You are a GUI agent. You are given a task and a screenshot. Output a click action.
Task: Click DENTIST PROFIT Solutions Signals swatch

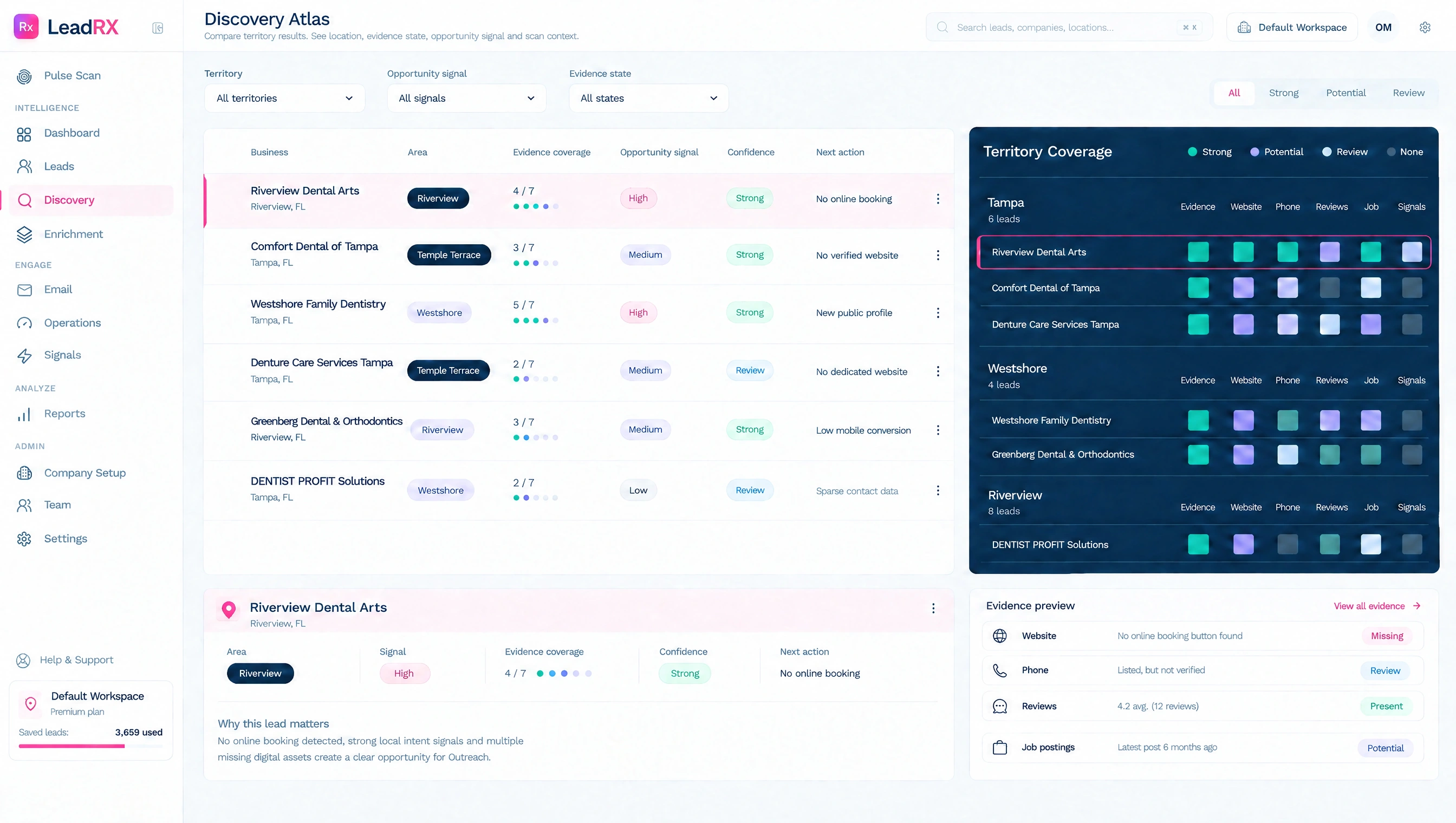1412,544
